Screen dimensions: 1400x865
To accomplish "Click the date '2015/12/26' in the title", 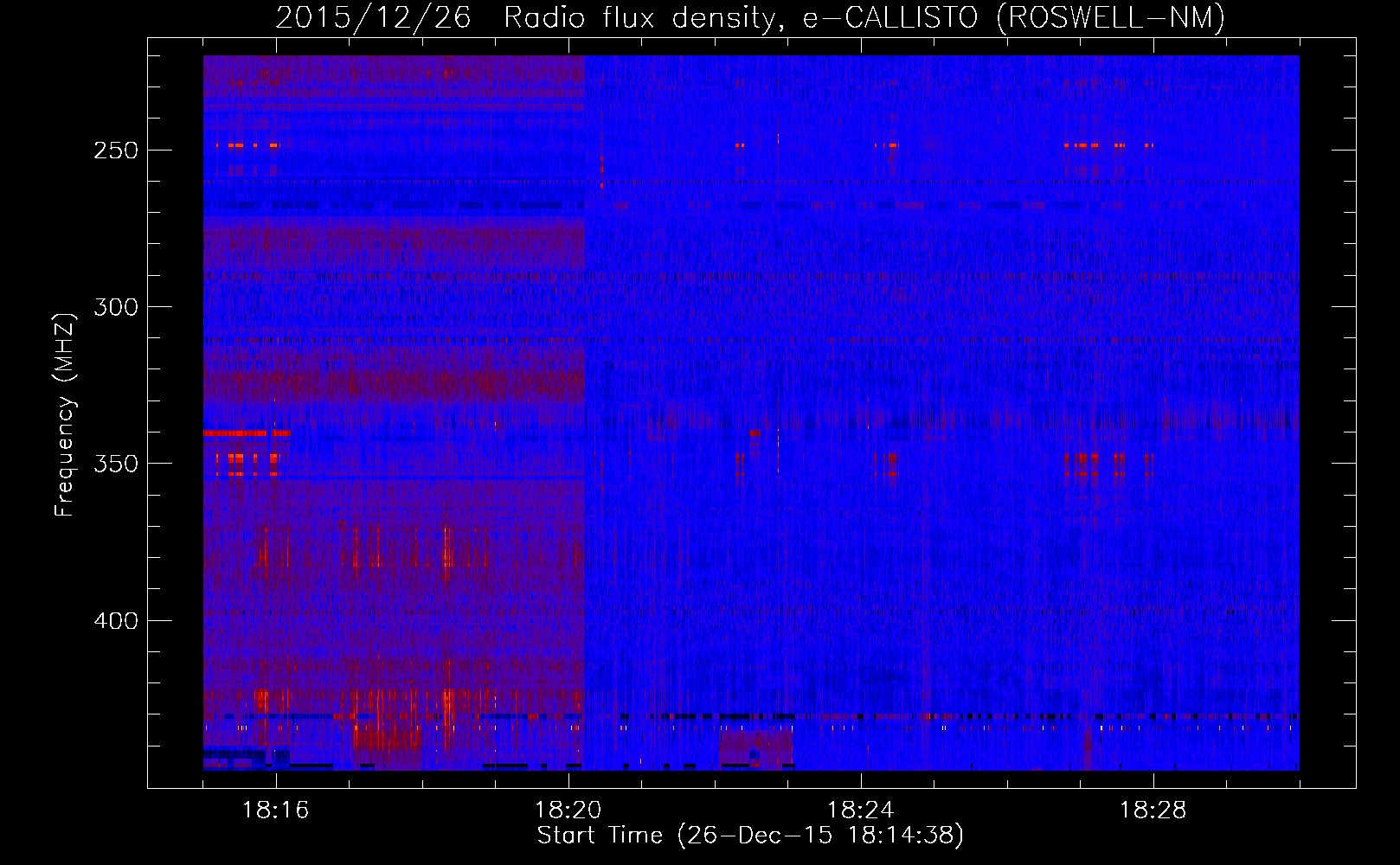I will [x=373, y=17].
